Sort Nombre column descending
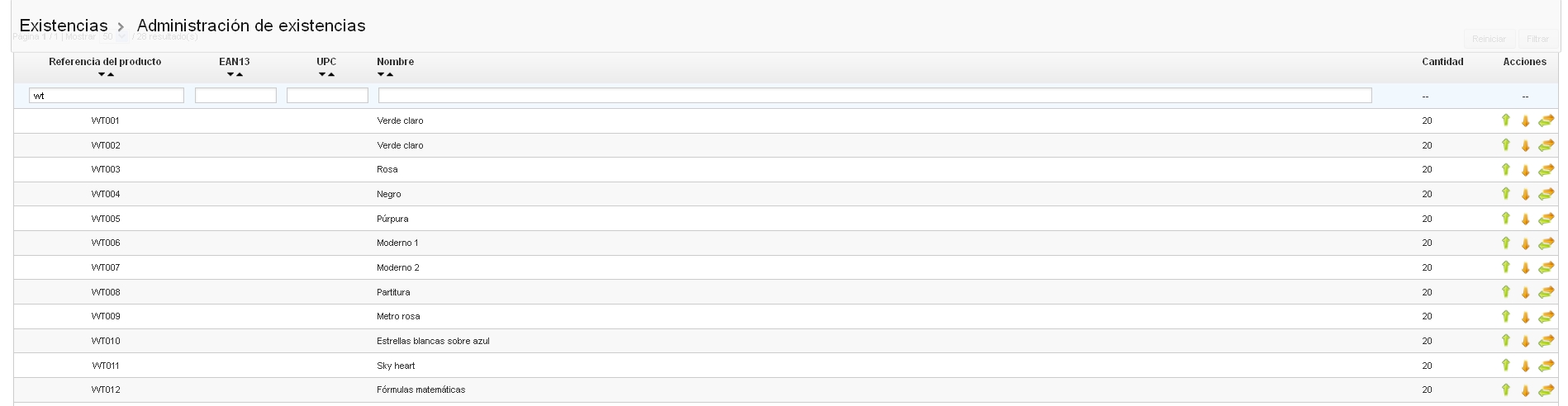 coord(381,75)
